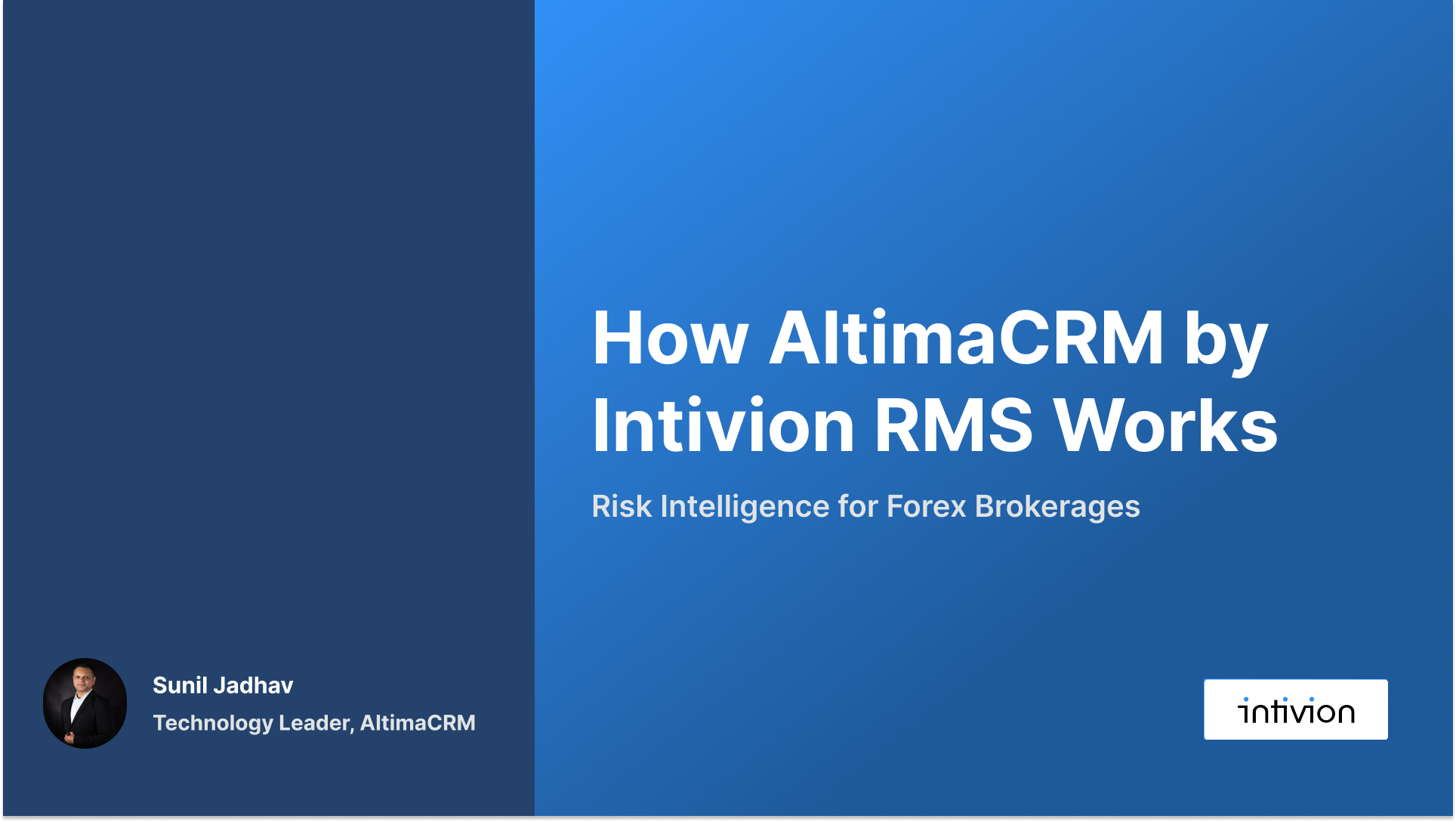Click "Technology Leader, AltimaCRM" subtitle
This screenshot has width=1456, height=822.
point(314,723)
